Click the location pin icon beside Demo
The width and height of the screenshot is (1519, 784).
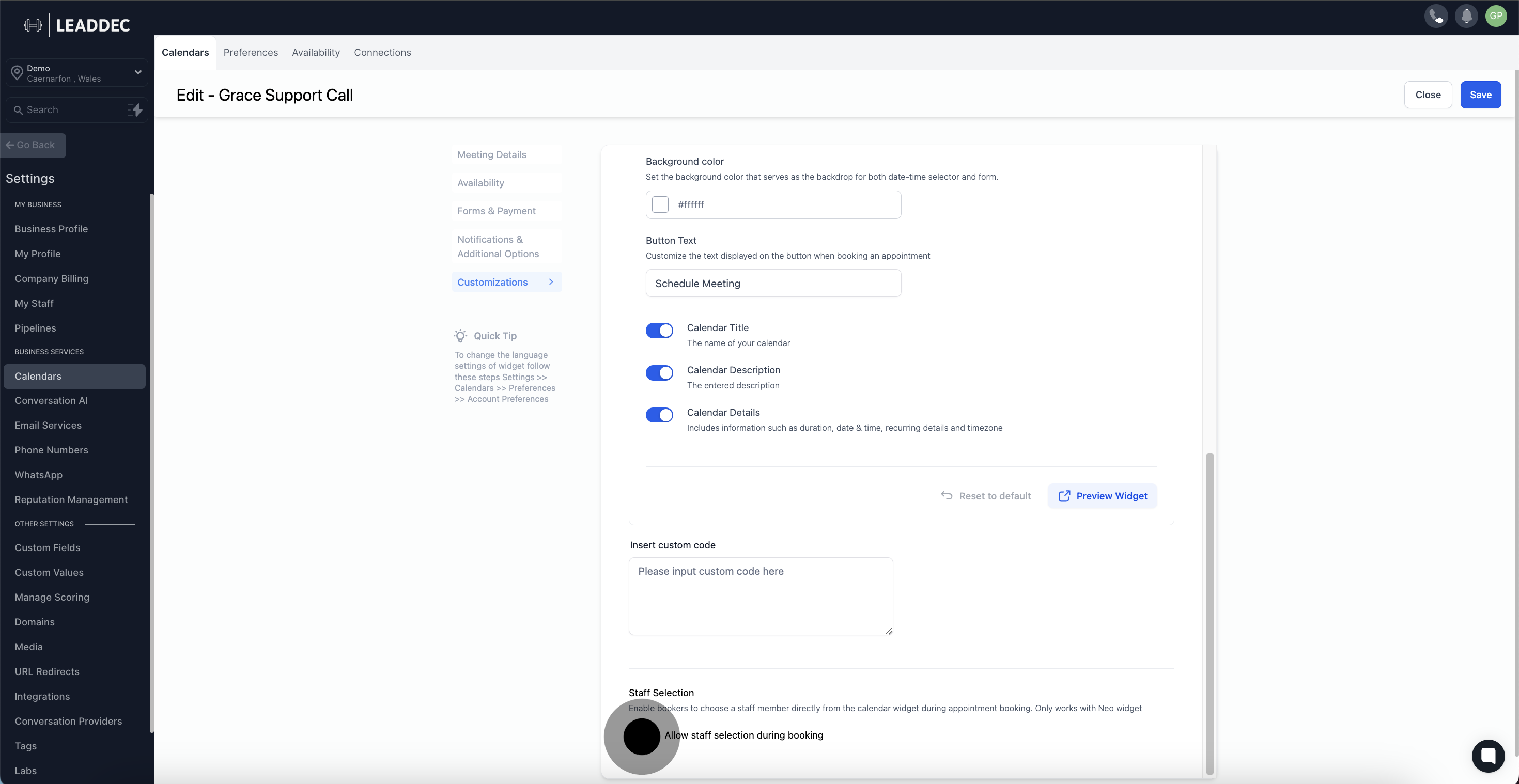point(17,73)
